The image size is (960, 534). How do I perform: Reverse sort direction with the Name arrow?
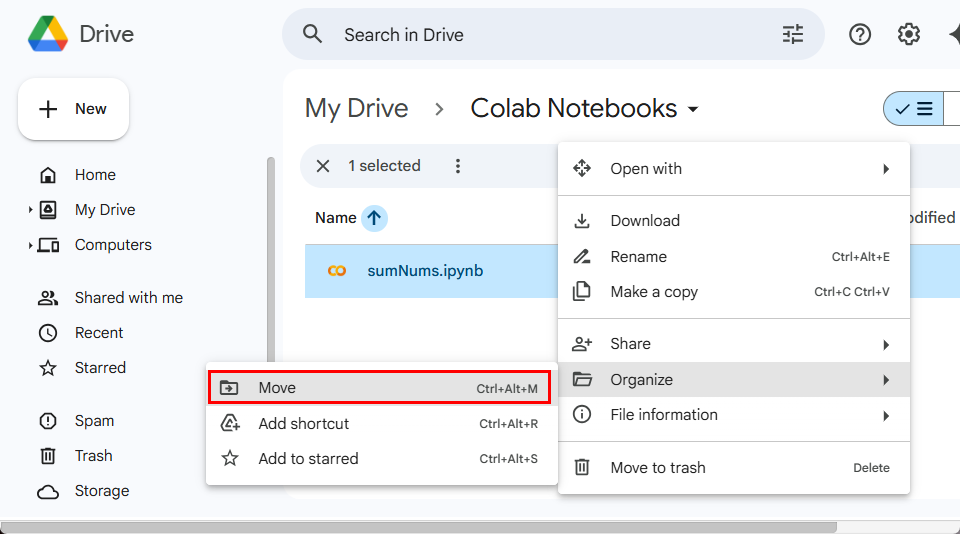[374, 218]
